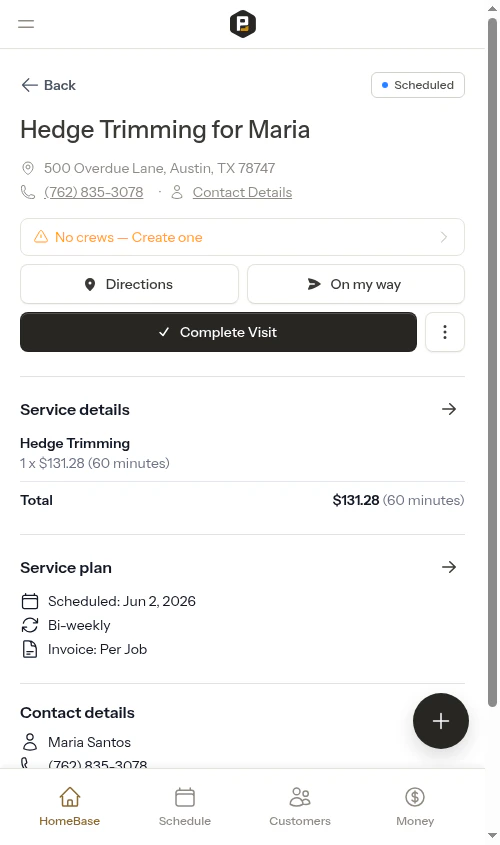Screen dimensions: 500x845
Task: Click the phone icon next to number
Action: coord(27,192)
